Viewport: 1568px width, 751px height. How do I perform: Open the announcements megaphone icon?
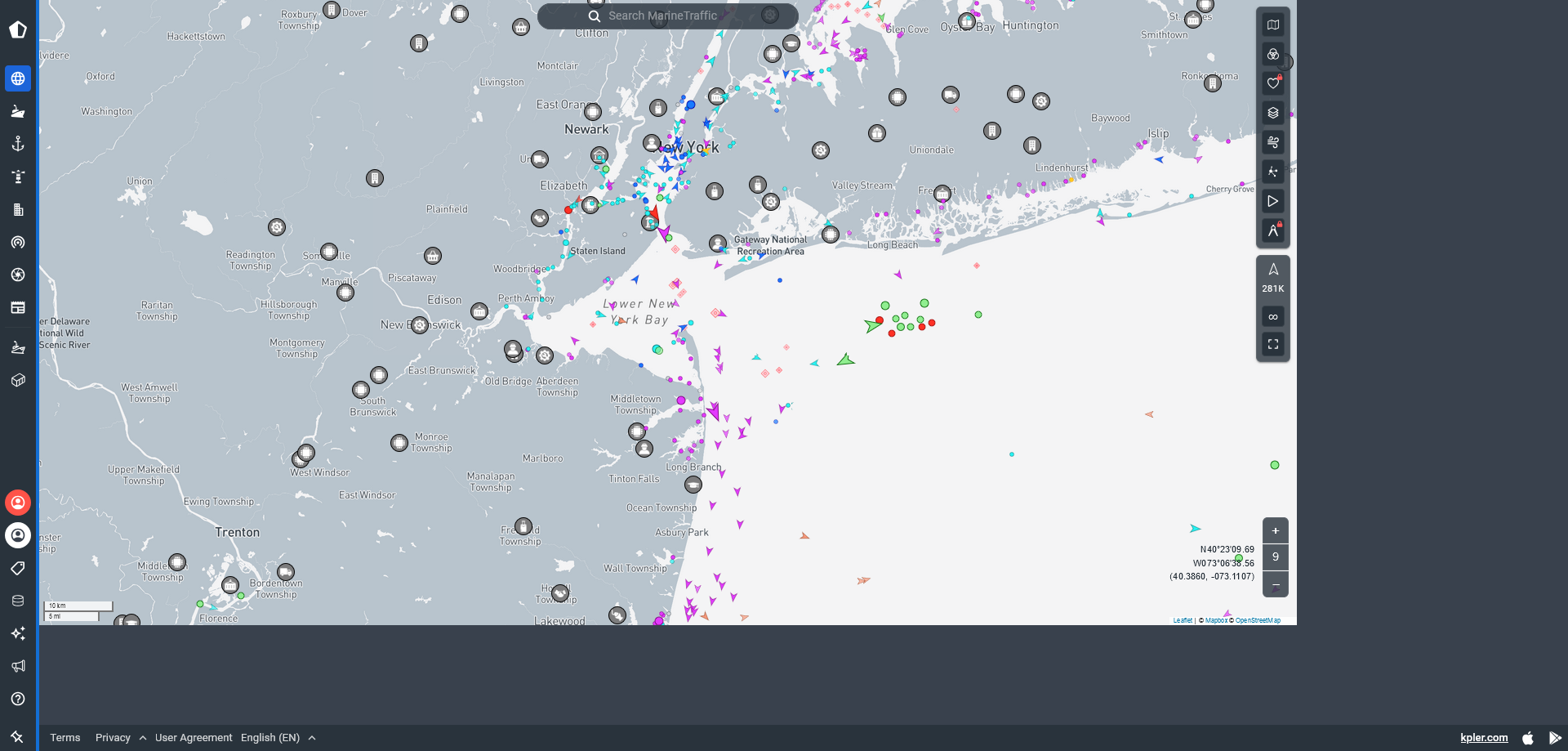[x=18, y=666]
